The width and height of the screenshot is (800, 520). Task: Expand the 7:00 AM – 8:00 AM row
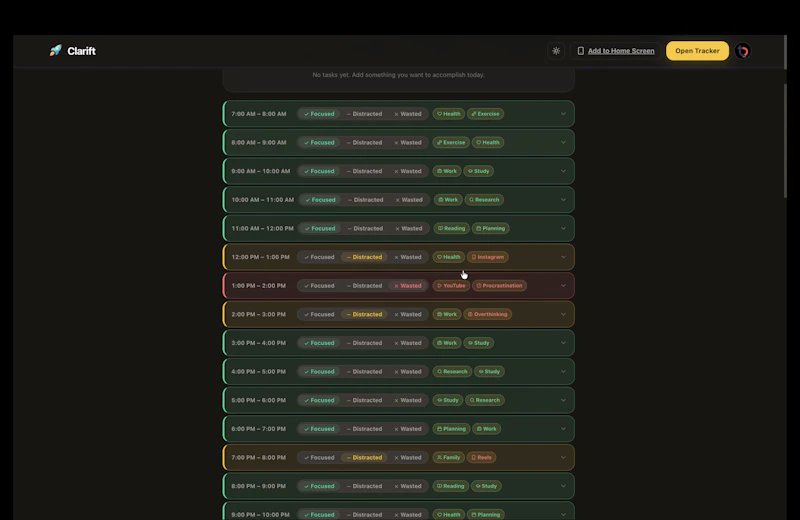(563, 114)
